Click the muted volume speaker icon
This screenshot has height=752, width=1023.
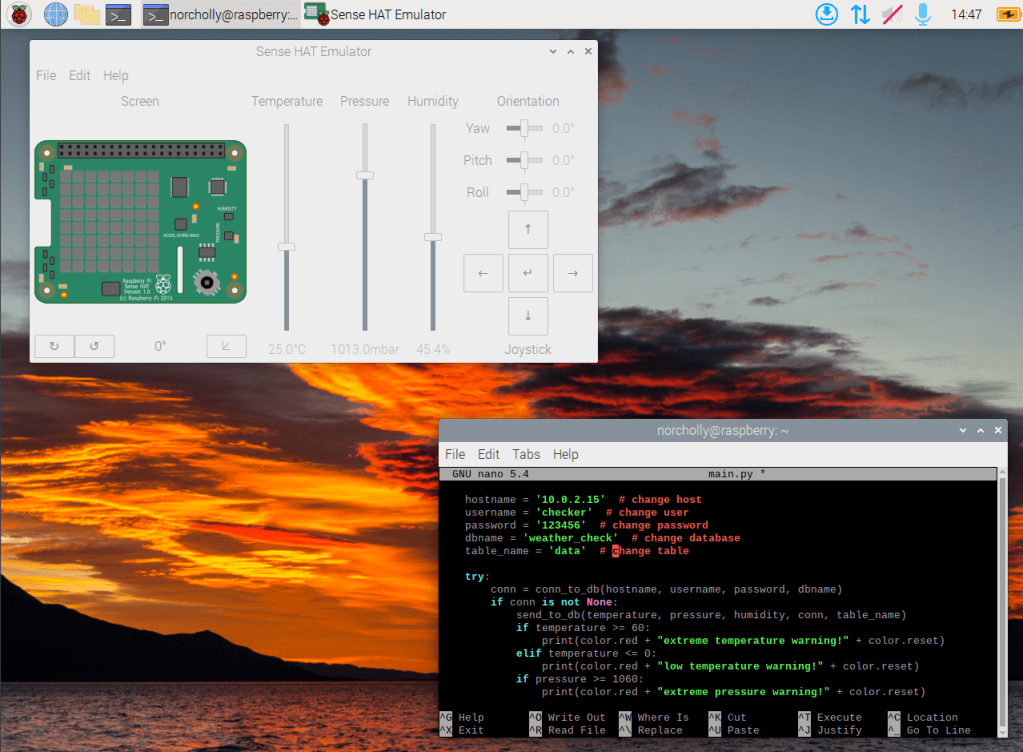click(891, 14)
